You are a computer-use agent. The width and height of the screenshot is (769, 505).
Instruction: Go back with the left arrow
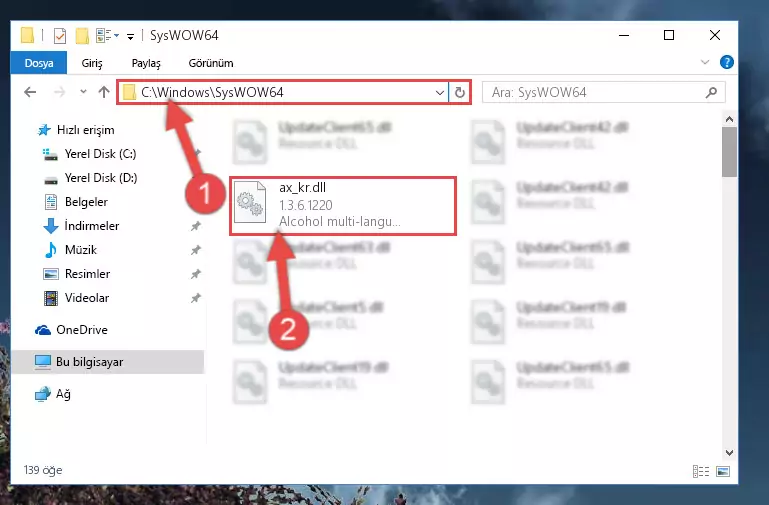click(x=30, y=92)
